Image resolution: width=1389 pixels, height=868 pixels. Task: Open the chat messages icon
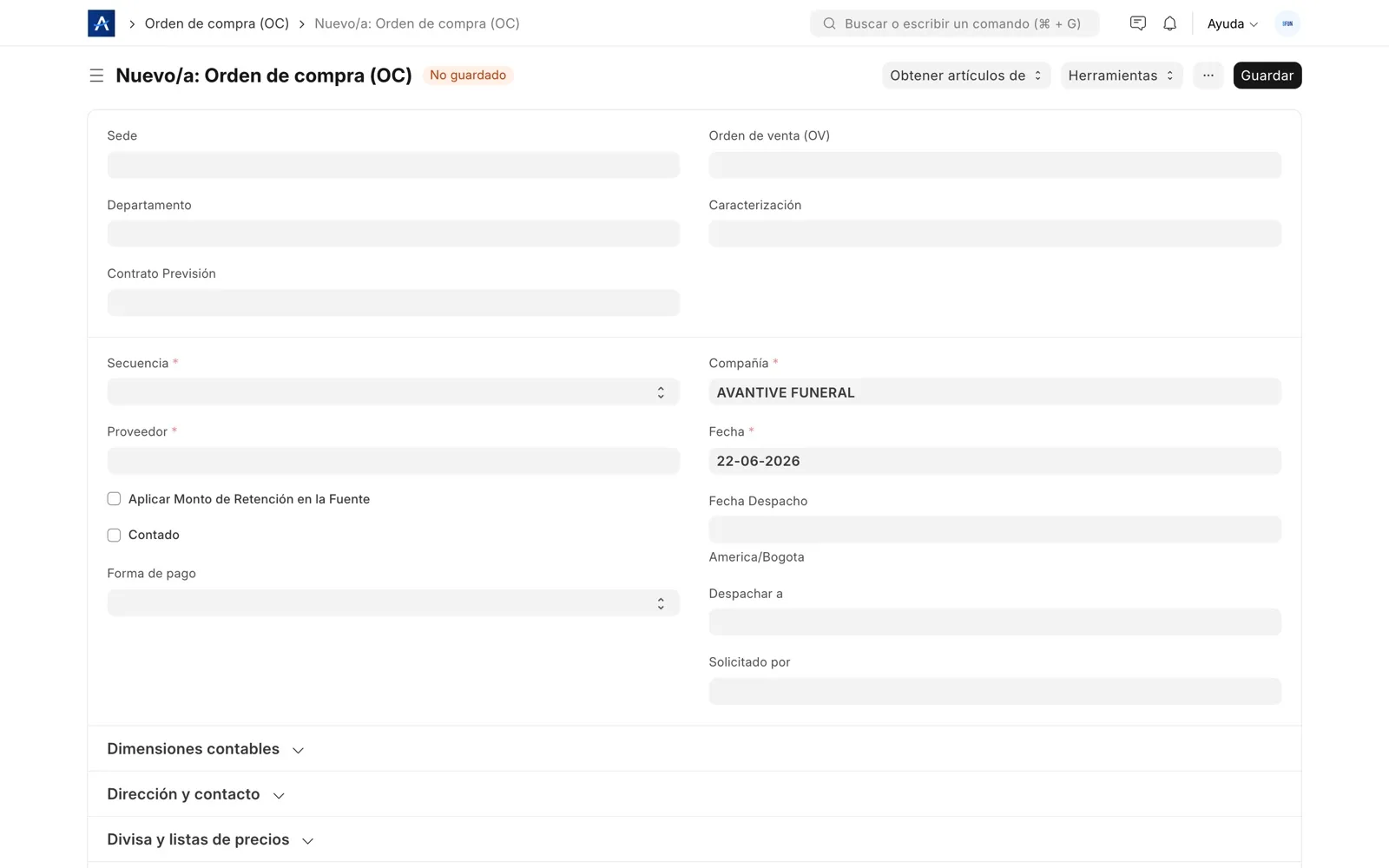(1137, 23)
